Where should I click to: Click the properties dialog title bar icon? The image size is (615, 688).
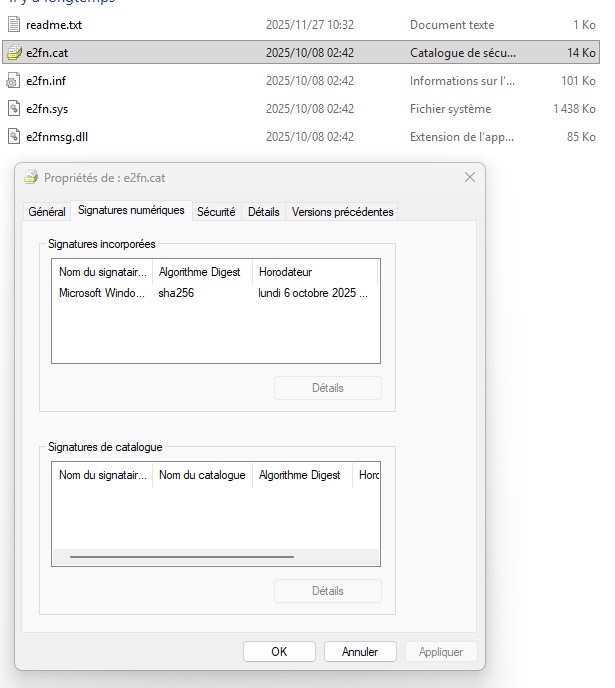pyautogui.click(x=32, y=177)
